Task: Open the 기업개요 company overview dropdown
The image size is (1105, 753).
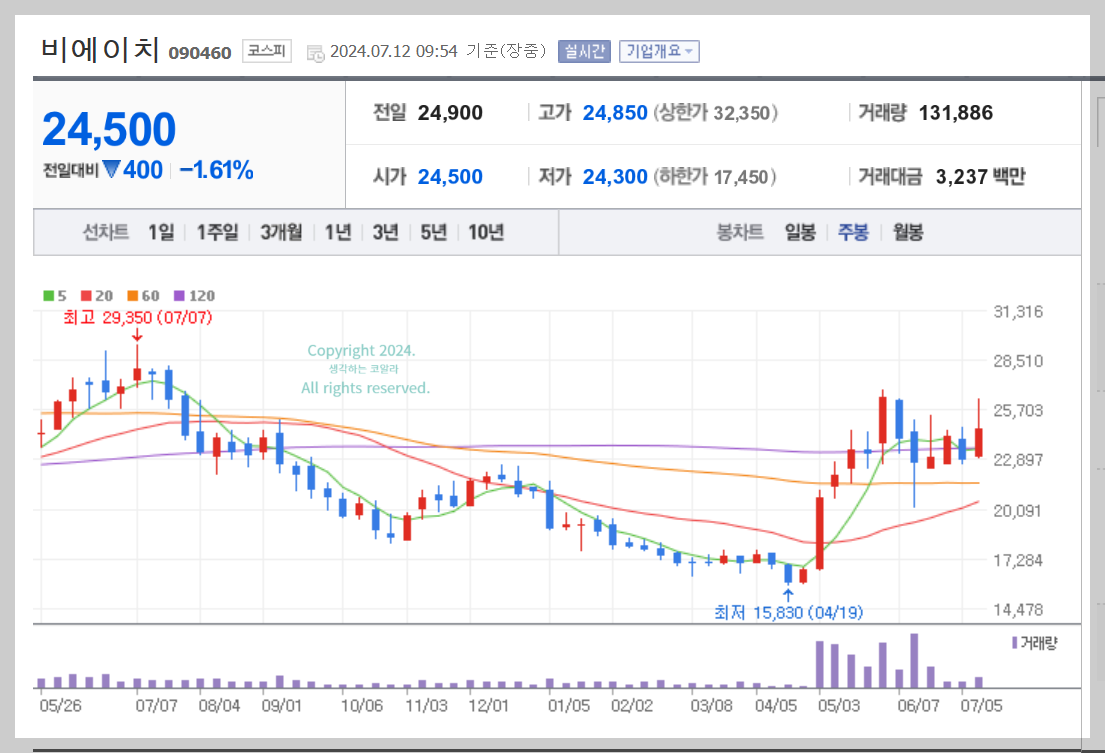Action: click(x=659, y=48)
